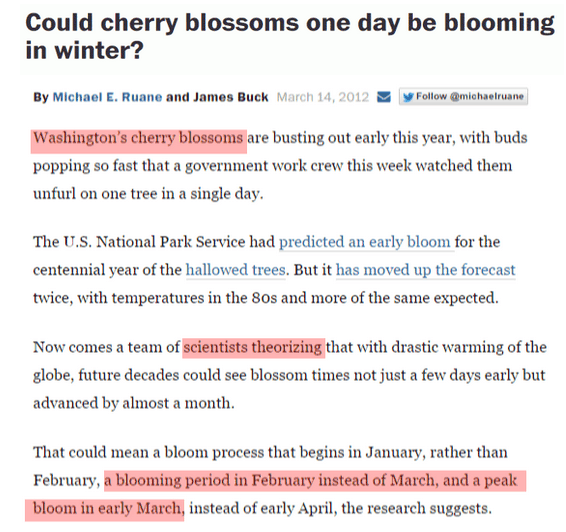This screenshot has width=566, height=532.
Task: Open the 'predicted an early bloom' link
Action: tap(365, 242)
